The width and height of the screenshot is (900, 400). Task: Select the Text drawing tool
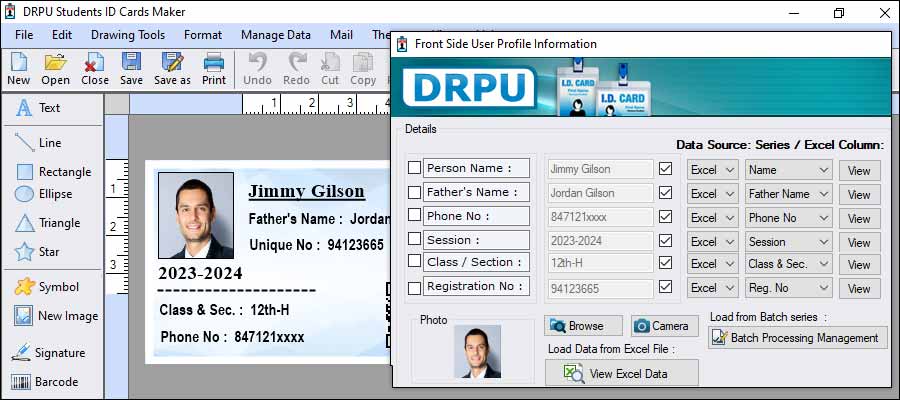tap(38, 108)
